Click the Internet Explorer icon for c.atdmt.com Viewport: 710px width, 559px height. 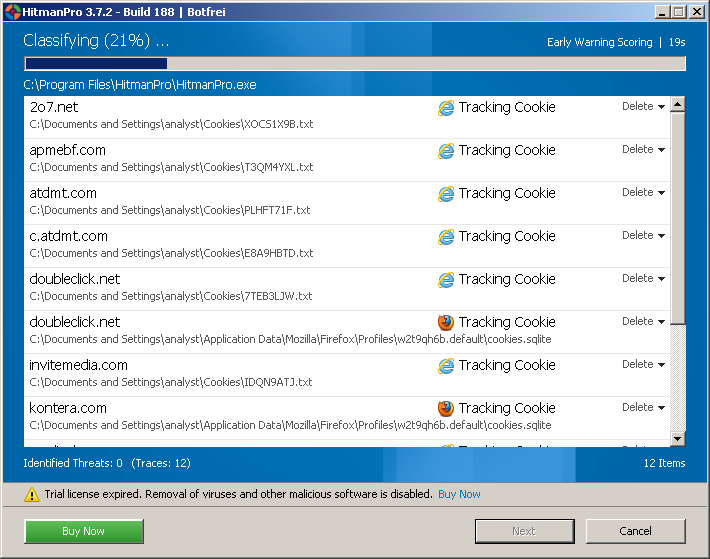(x=446, y=237)
